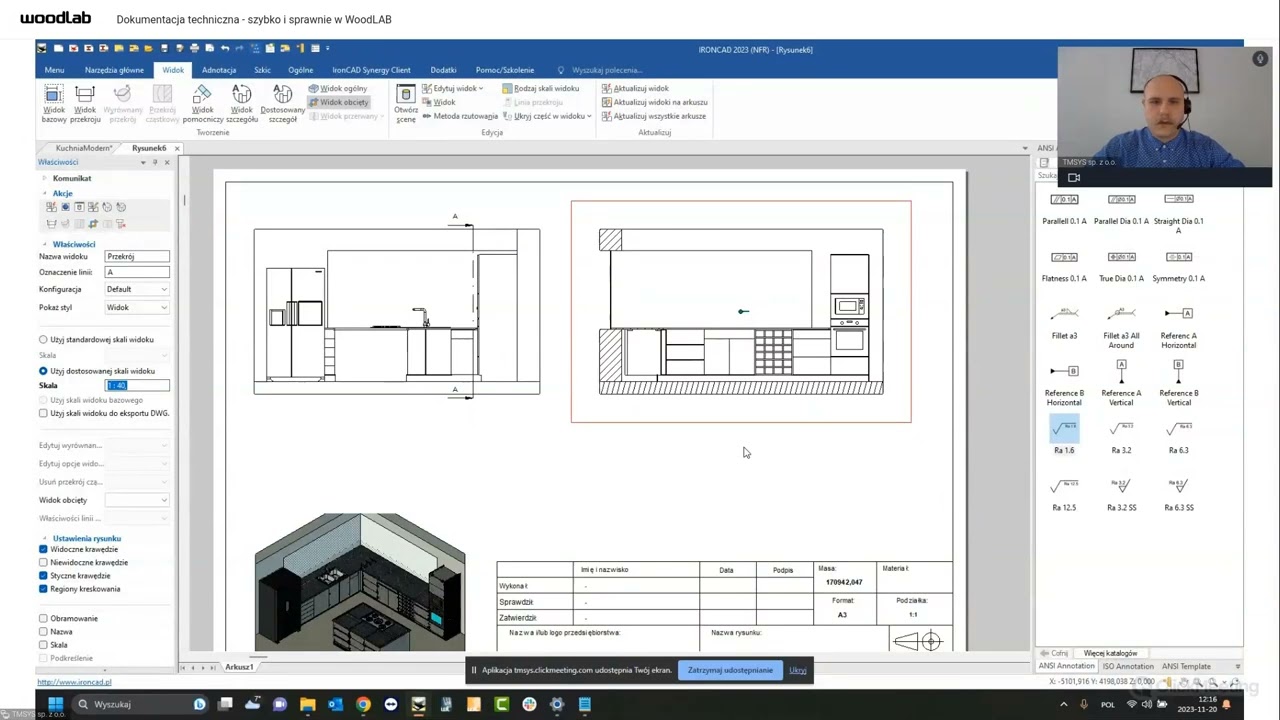Click the print icon in quick access toolbar
The image size is (1280, 720).
194,48
